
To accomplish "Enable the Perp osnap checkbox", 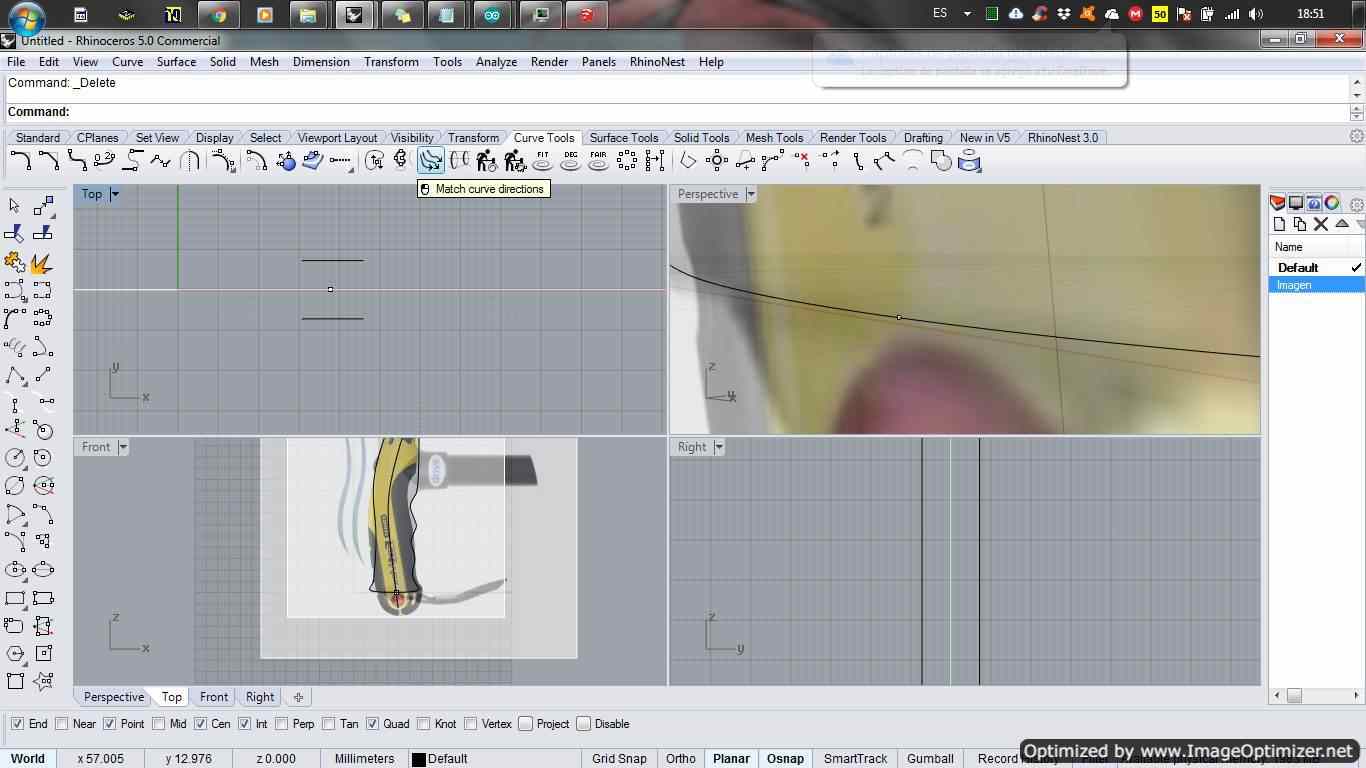I will click(x=282, y=724).
